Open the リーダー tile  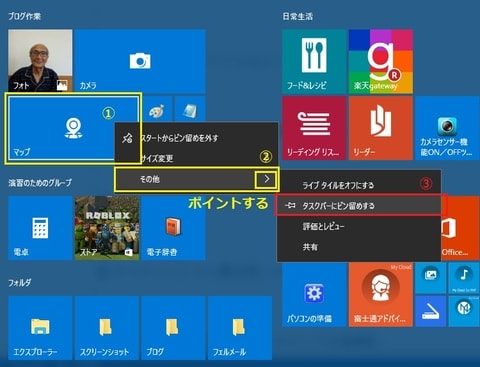[x=381, y=128]
